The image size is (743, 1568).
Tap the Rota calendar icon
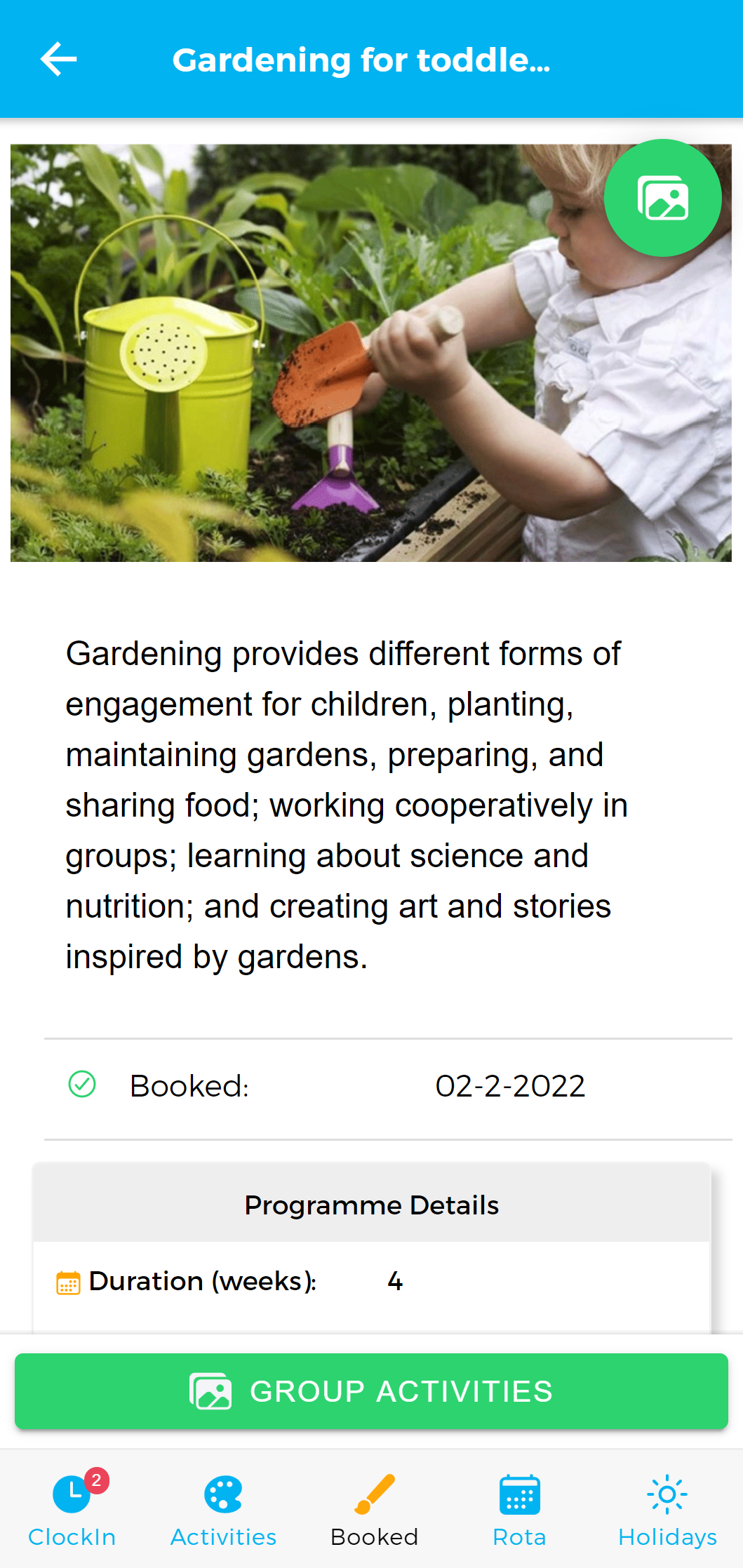point(519,1494)
